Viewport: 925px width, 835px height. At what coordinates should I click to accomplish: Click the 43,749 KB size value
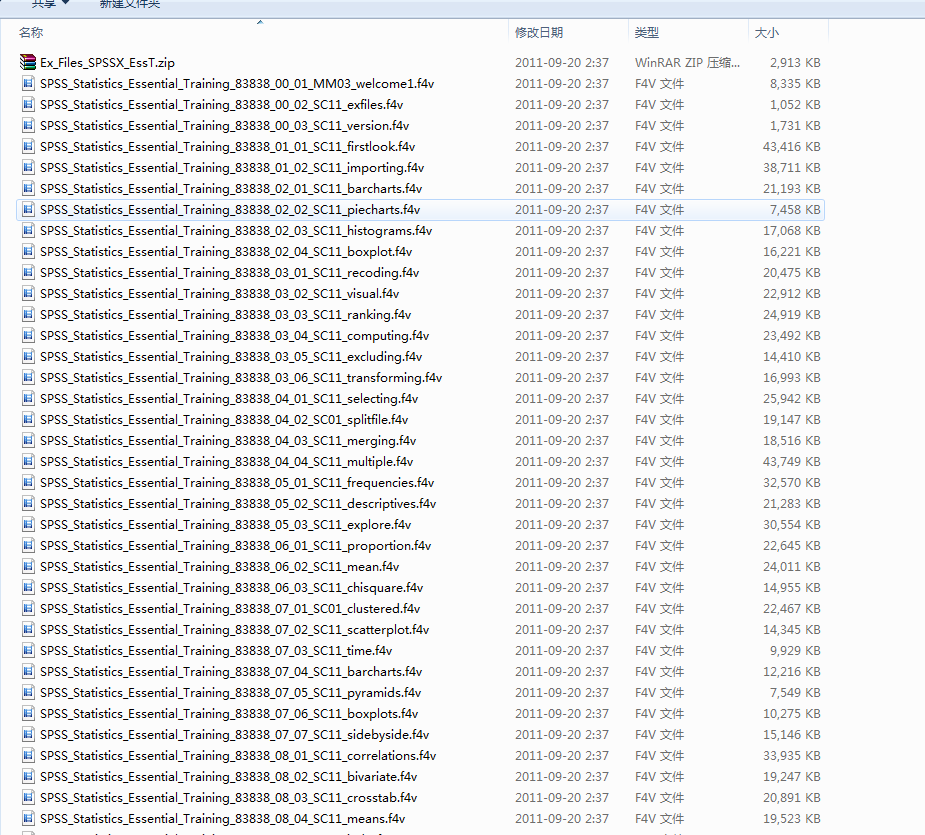[792, 461]
